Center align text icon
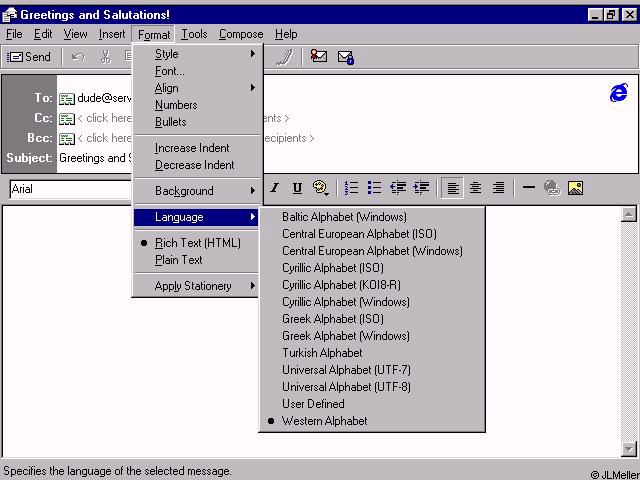The image size is (640, 480). [x=475, y=188]
